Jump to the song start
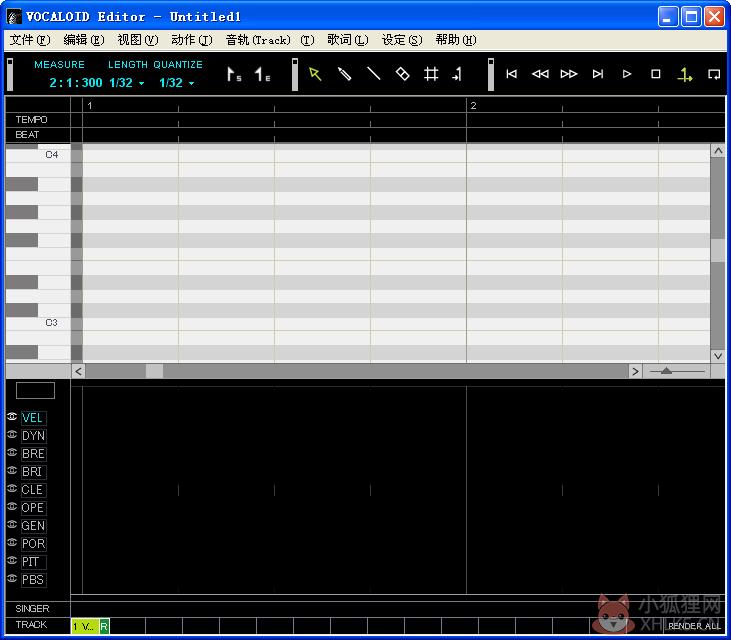This screenshot has height=640, width=731. point(511,74)
